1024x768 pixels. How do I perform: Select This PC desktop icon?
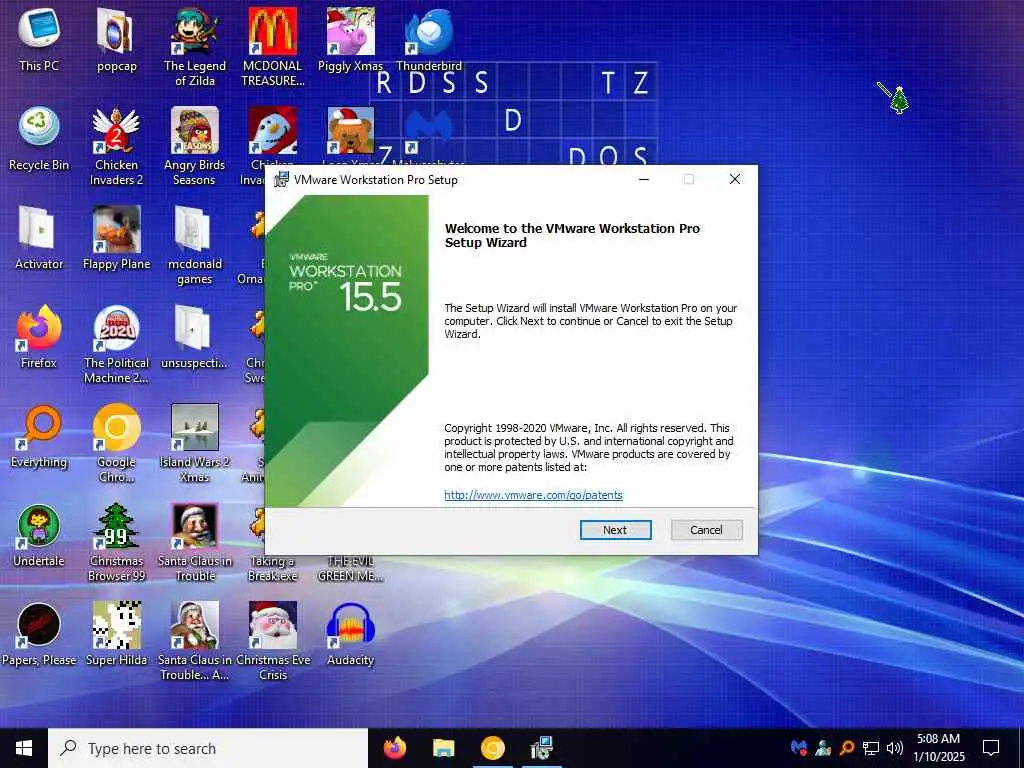tap(39, 39)
